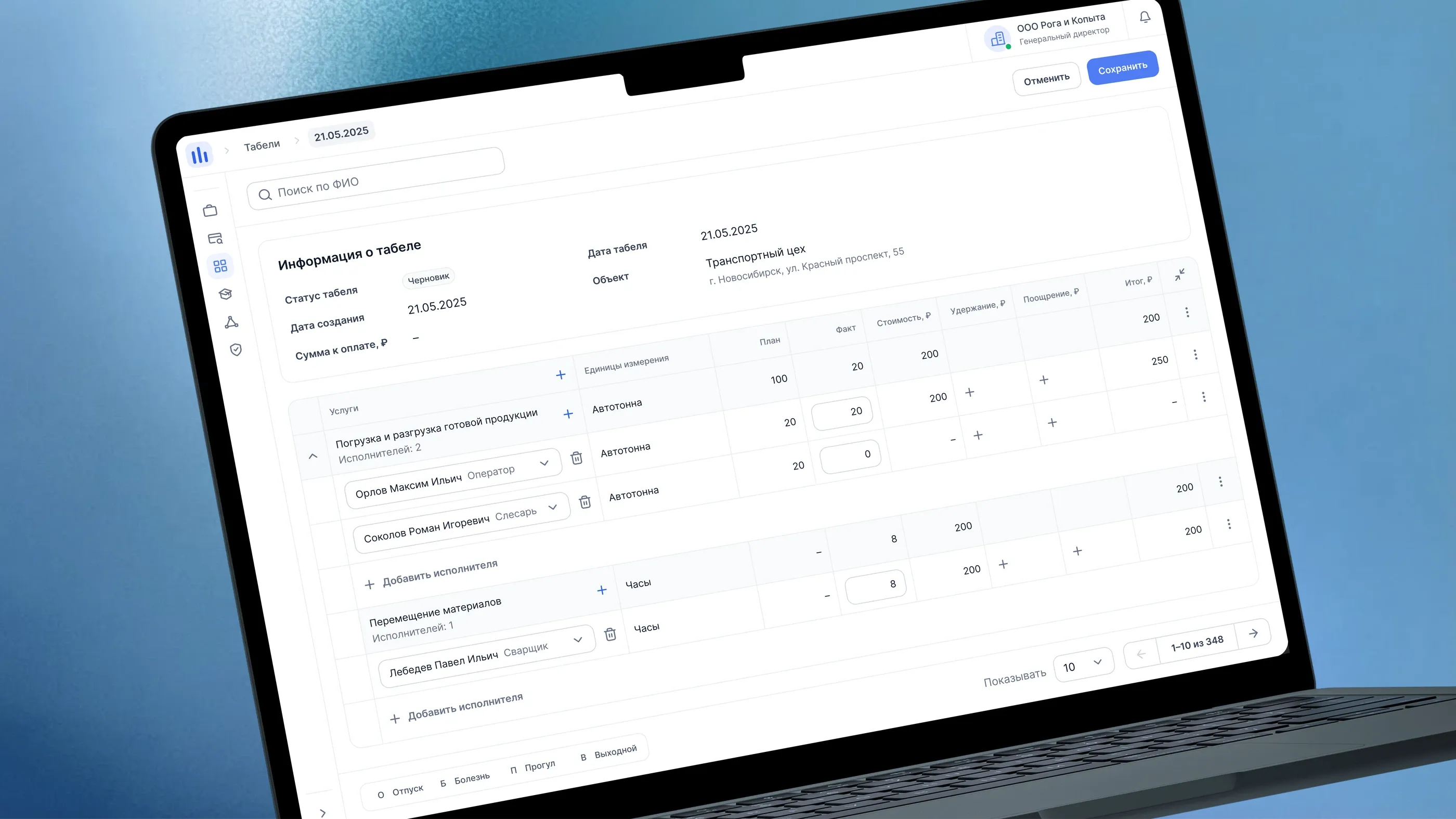Viewport: 1456px width, 819px height.
Task: Delete performer Орлов Максим Ильич
Action: 577,458
